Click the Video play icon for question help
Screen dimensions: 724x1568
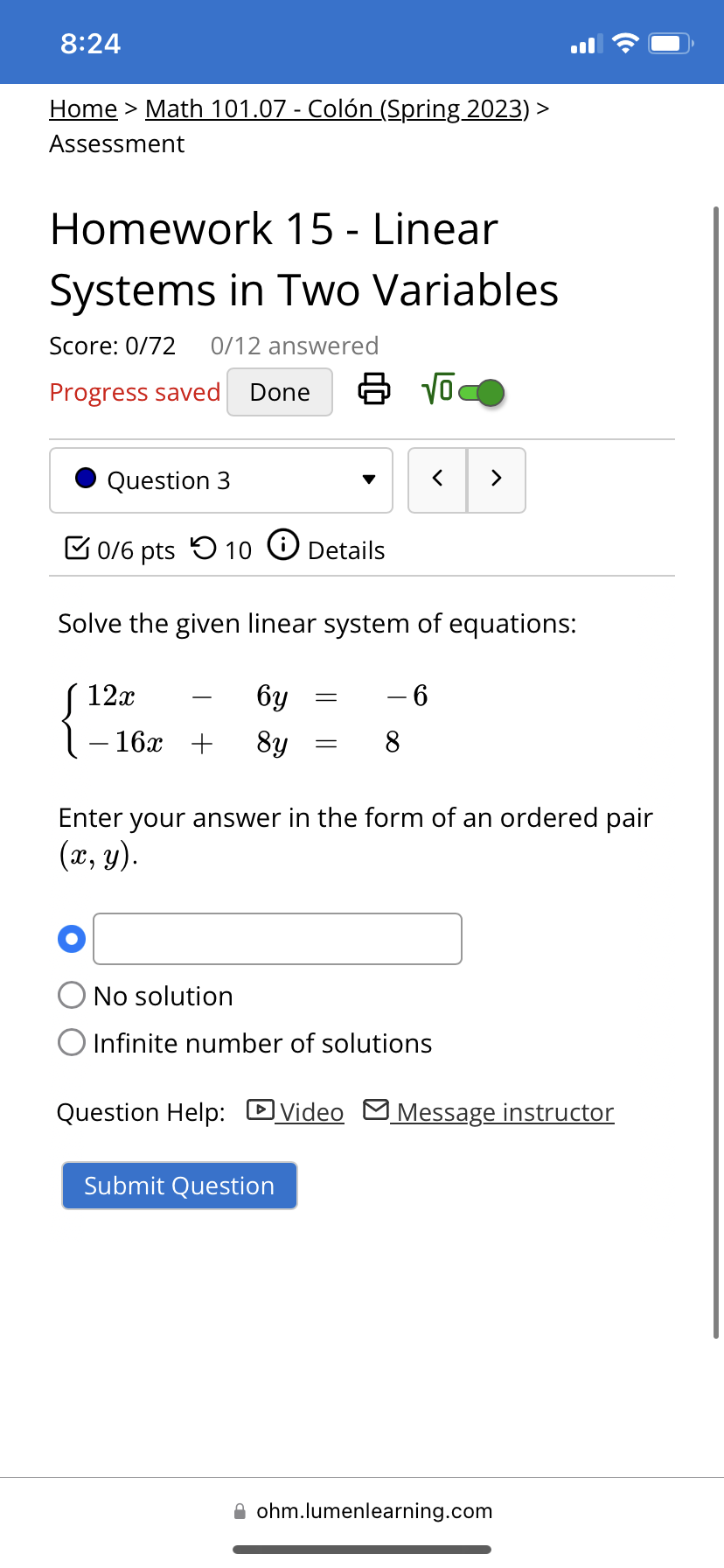[x=259, y=1109]
